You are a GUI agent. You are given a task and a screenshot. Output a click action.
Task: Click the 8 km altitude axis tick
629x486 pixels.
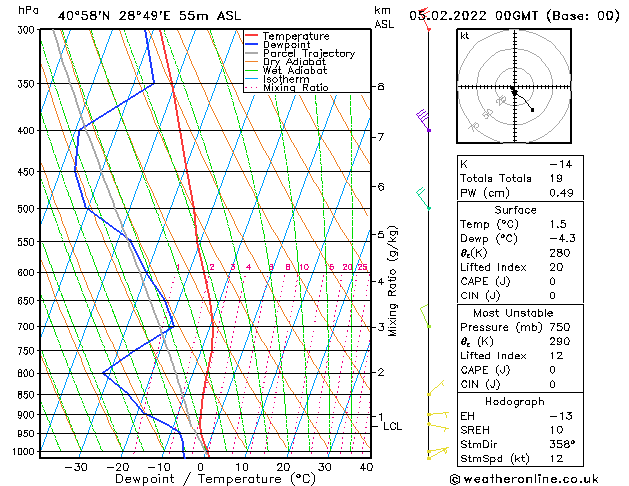[380, 87]
